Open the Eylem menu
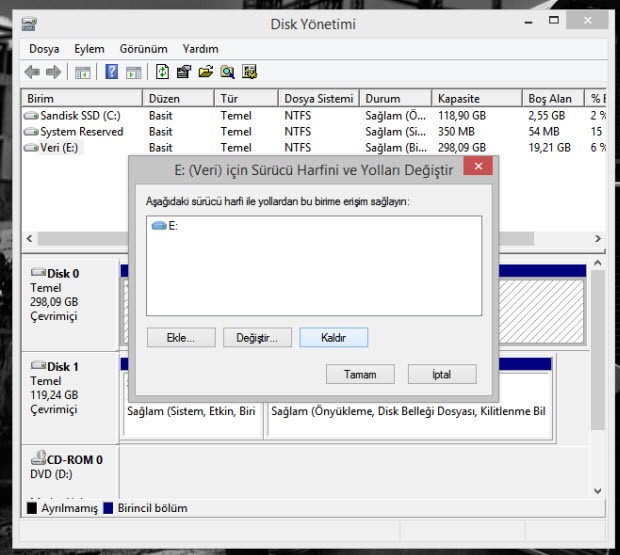Viewport: 620px width, 555px height. click(x=89, y=48)
